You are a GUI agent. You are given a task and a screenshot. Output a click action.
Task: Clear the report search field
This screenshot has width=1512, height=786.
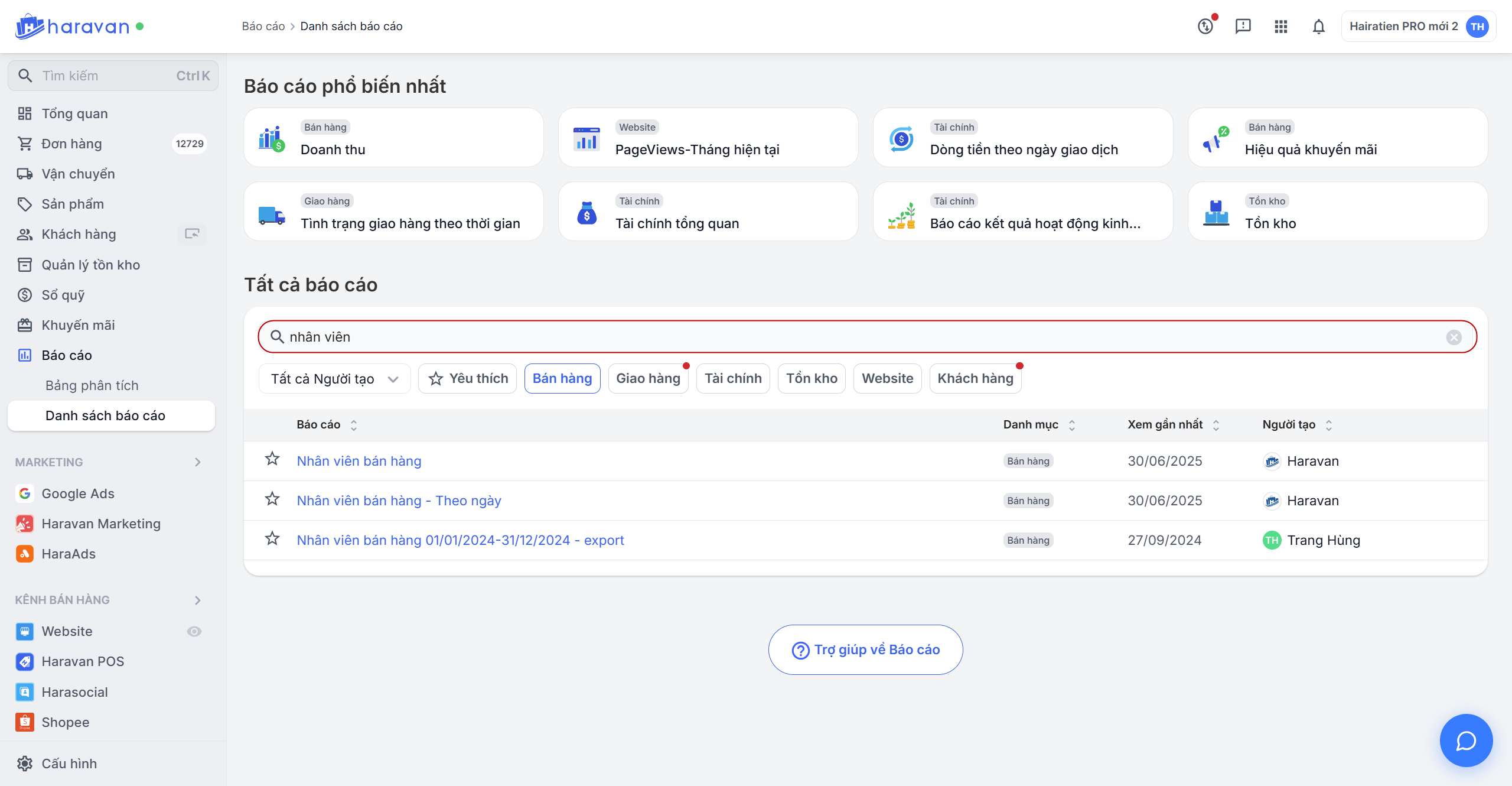click(1454, 337)
